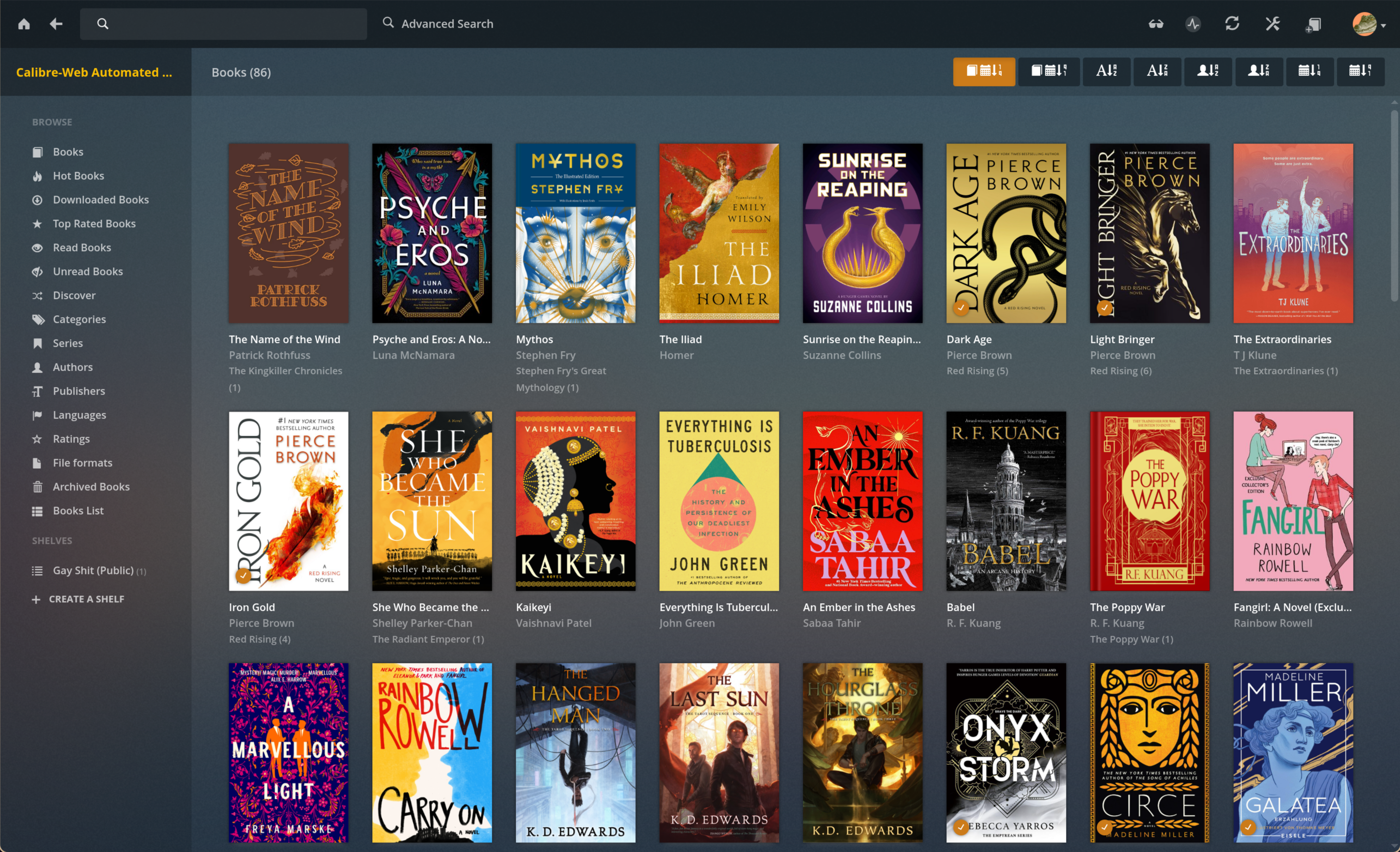Sort by author descending Z to A
This screenshot has width=1400, height=852.
pyautogui.click(x=1258, y=71)
